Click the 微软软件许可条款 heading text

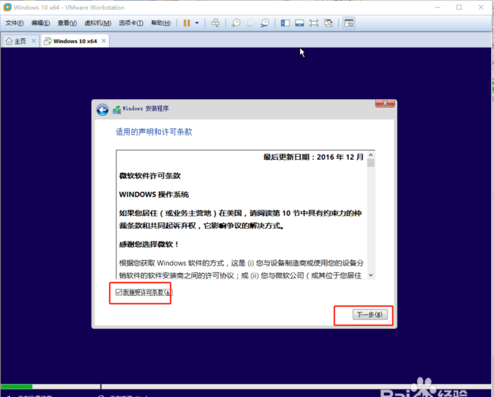[x=150, y=176]
